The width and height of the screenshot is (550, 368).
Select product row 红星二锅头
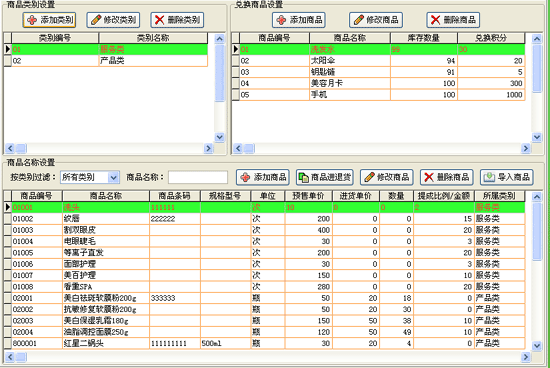pos(268,343)
